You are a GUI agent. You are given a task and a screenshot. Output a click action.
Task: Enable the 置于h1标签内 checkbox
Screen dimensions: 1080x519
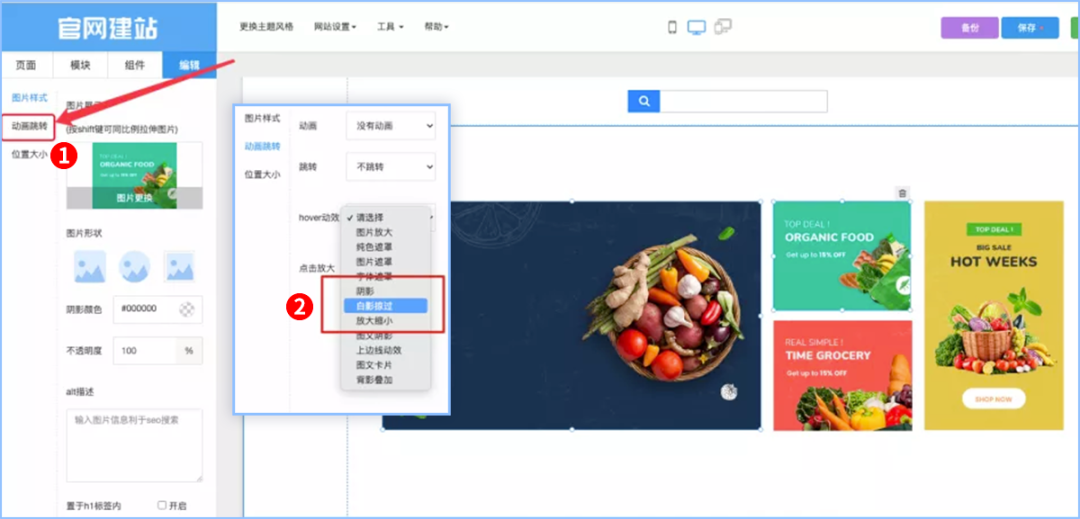(x=162, y=505)
